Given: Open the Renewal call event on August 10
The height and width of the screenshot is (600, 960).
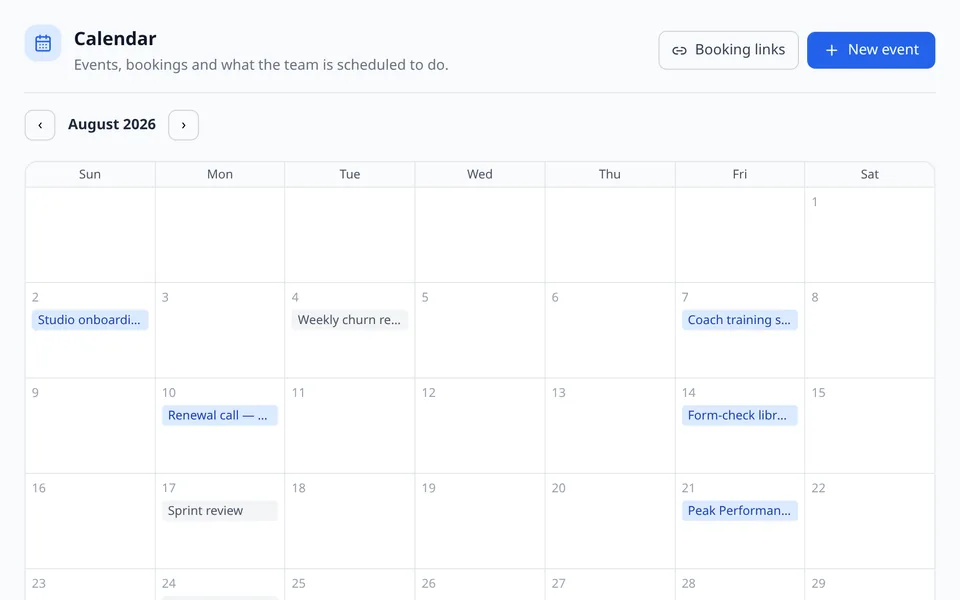Looking at the screenshot, I should click(220, 415).
